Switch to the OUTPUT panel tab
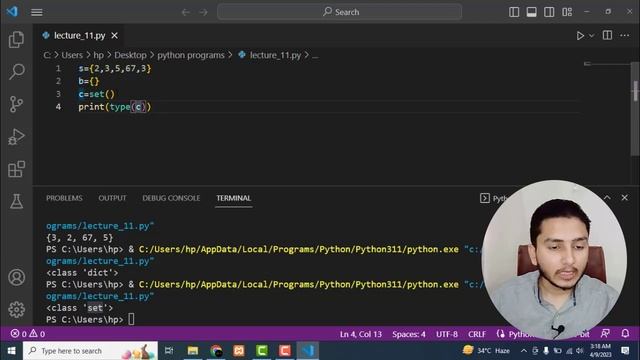This screenshot has height=360, width=640. 112,198
